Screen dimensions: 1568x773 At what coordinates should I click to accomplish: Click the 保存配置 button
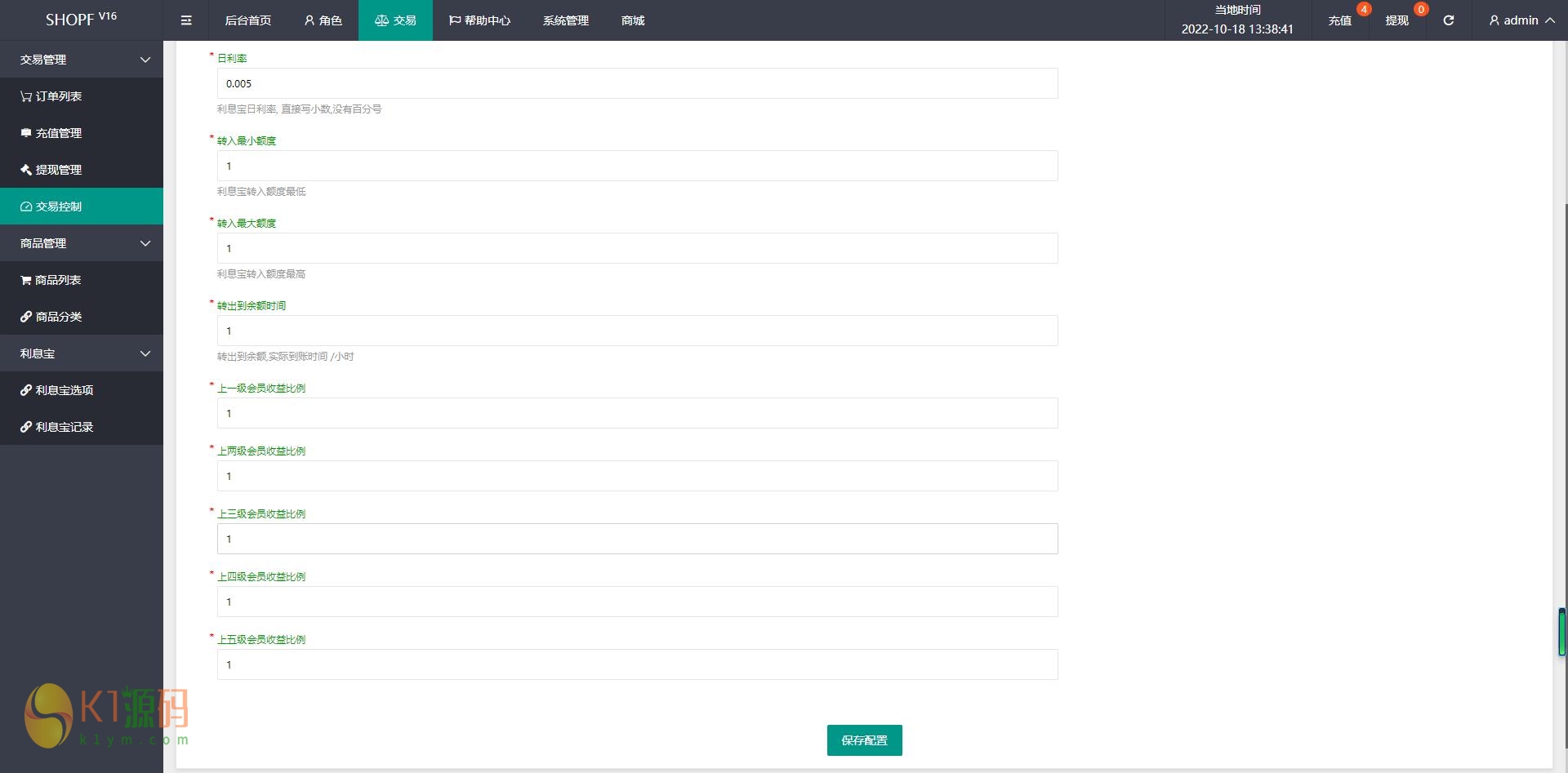[x=864, y=740]
